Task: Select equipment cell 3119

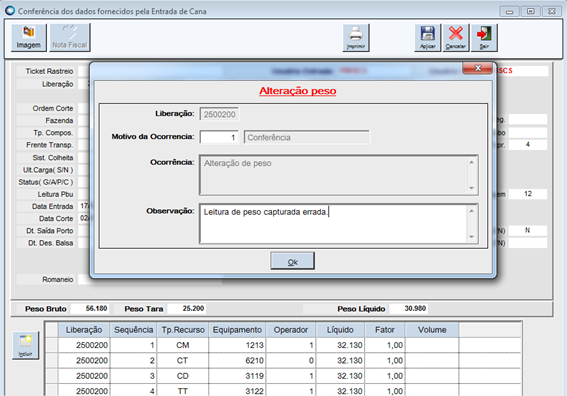Action: point(237,376)
